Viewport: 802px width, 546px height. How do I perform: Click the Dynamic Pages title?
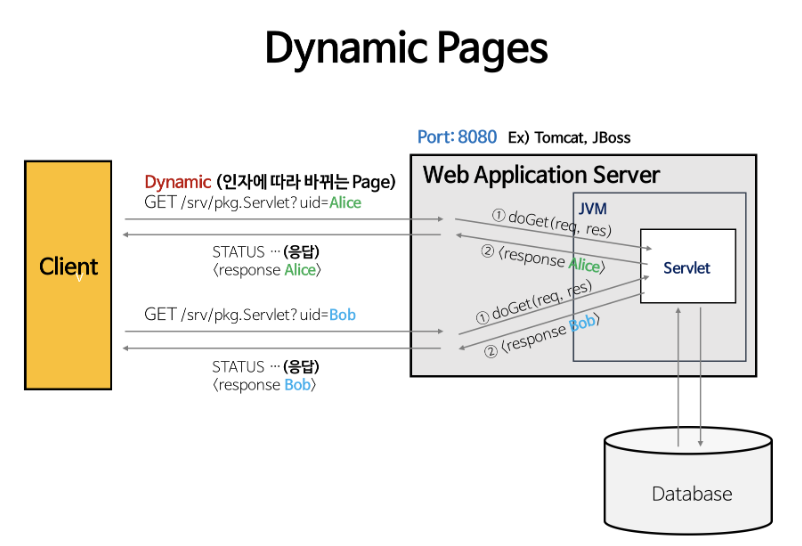(406, 49)
